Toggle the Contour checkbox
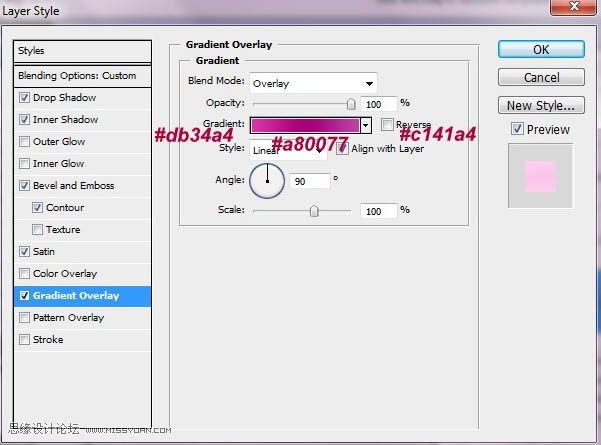The image size is (601, 445). pyautogui.click(x=37, y=207)
